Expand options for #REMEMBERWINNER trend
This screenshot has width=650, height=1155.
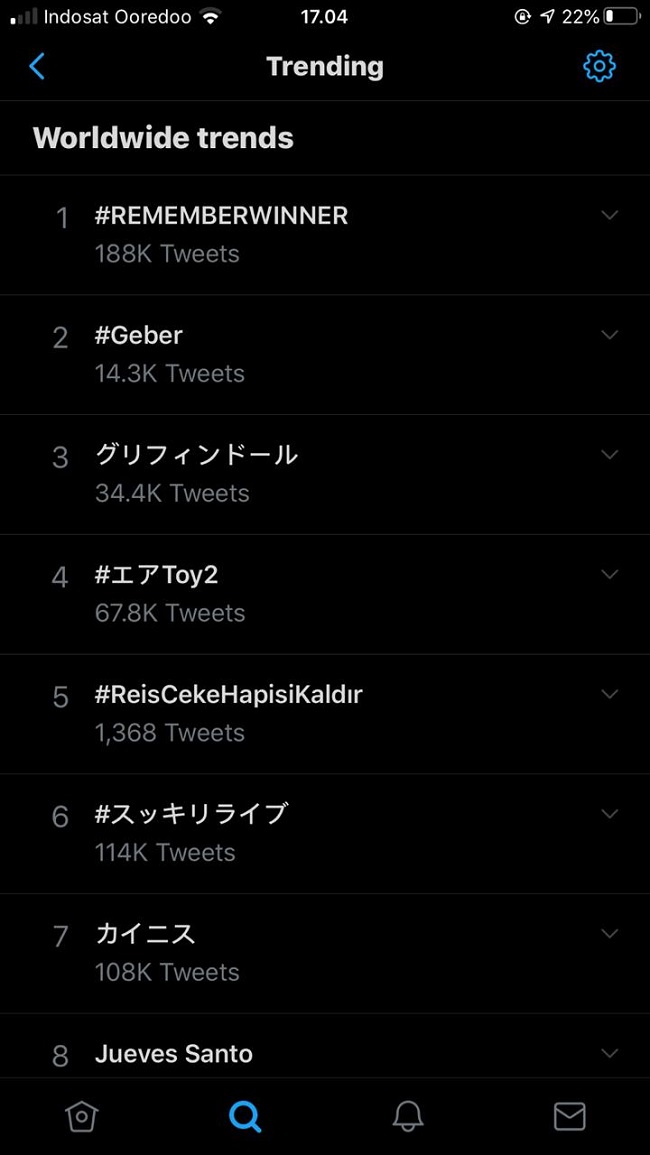tap(610, 214)
